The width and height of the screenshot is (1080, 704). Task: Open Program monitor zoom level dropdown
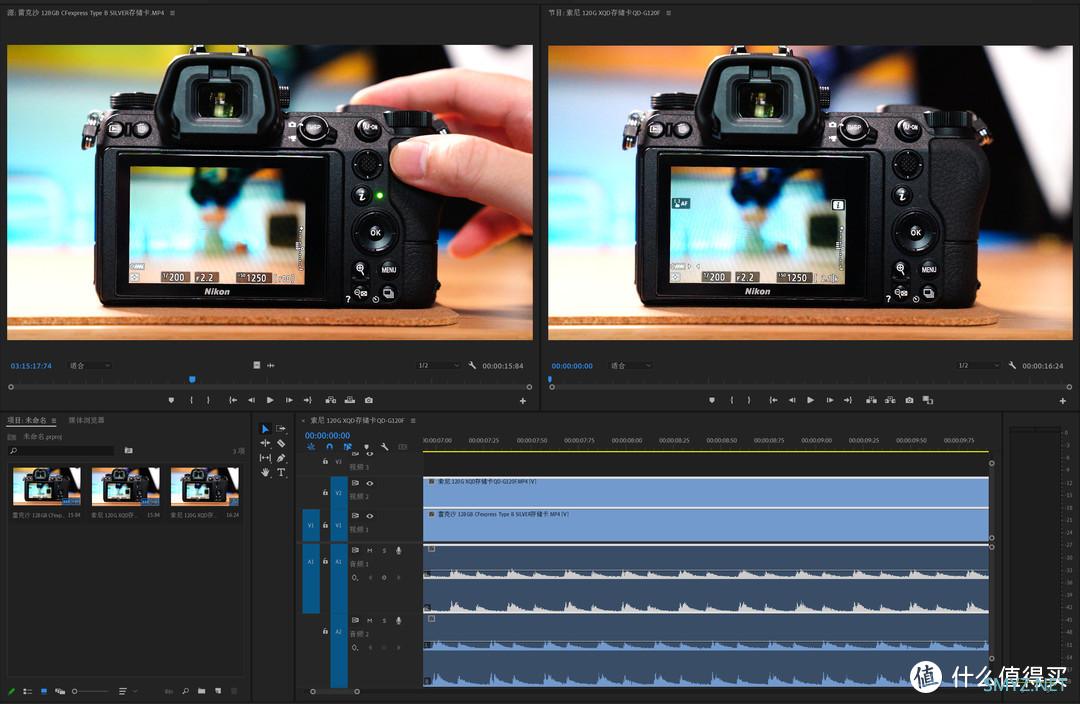click(631, 366)
